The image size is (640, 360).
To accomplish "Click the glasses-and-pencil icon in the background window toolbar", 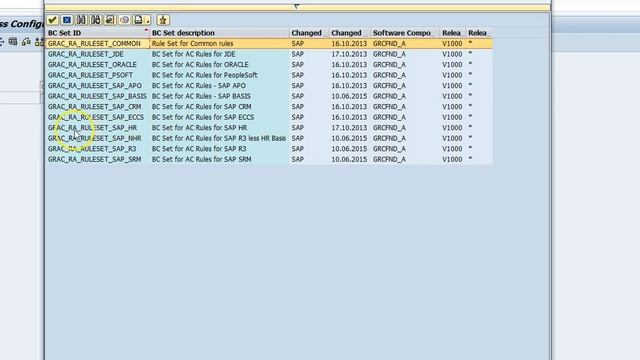I will point(26,42).
